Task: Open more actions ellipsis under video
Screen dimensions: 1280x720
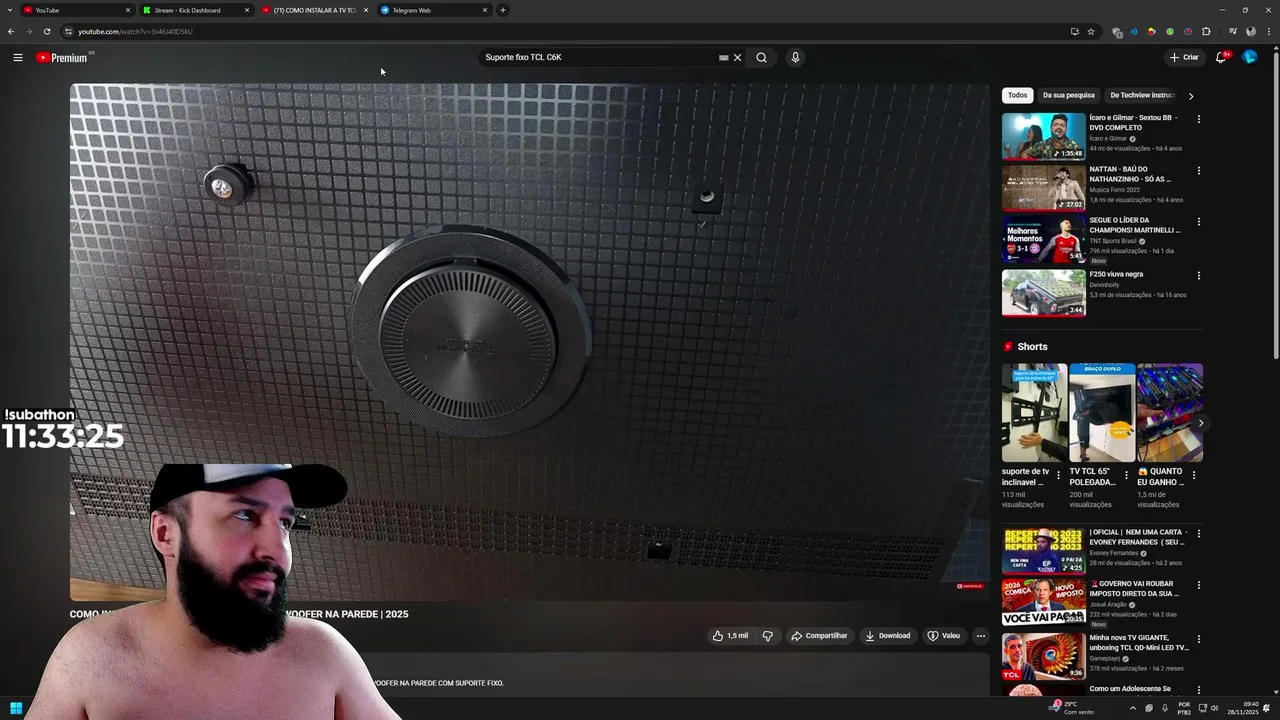Action: pos(980,636)
